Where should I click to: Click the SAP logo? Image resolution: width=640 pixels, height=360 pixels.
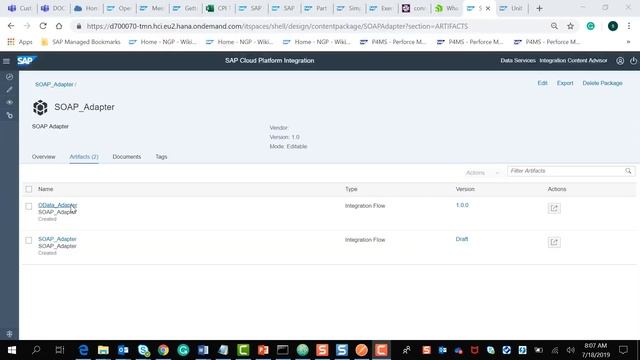[26, 60]
